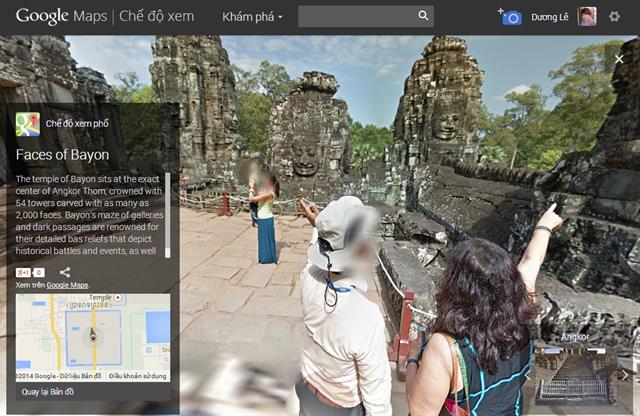Click the Faces of Bayon title
The image size is (640, 416).
[x=62, y=155]
